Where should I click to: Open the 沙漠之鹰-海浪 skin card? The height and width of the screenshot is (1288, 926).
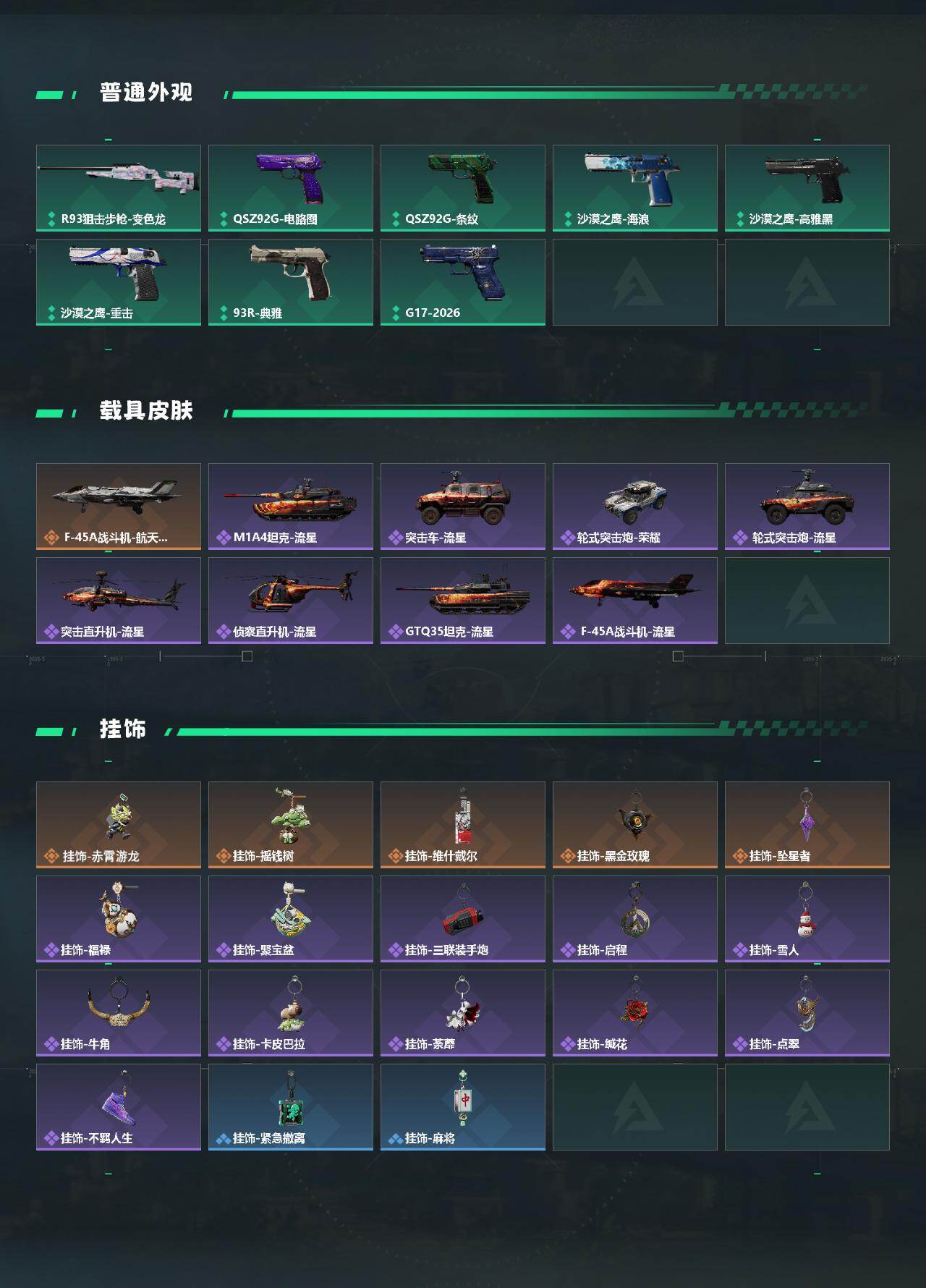(x=635, y=188)
